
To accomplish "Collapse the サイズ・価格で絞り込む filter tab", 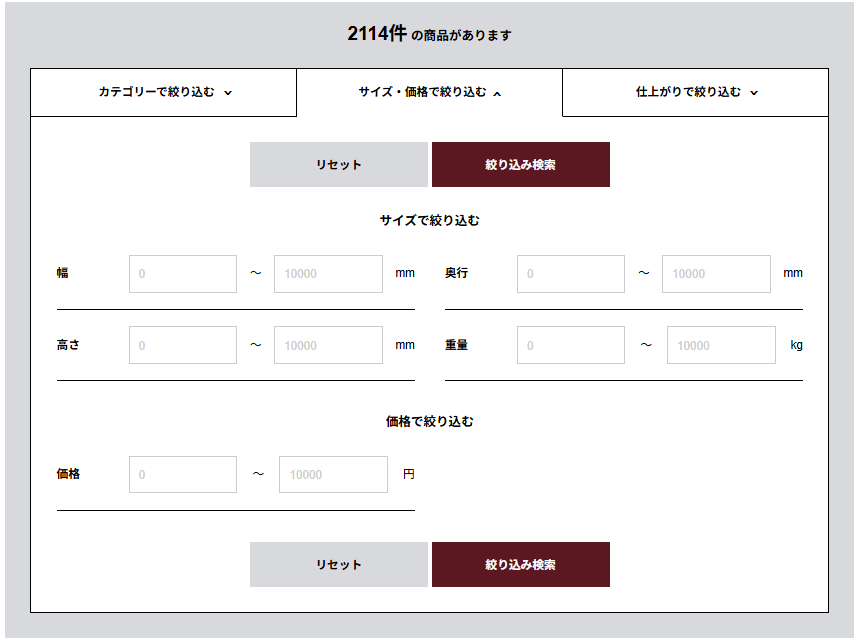I will pyautogui.click(x=429, y=93).
